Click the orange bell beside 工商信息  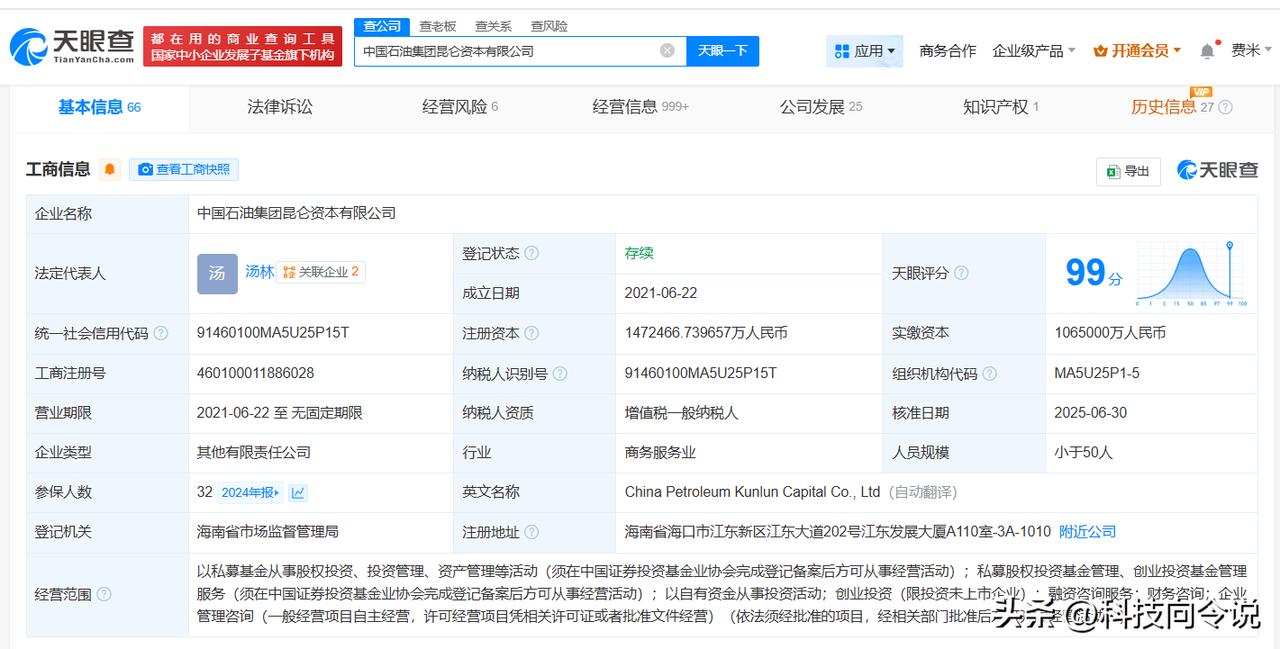pos(110,170)
